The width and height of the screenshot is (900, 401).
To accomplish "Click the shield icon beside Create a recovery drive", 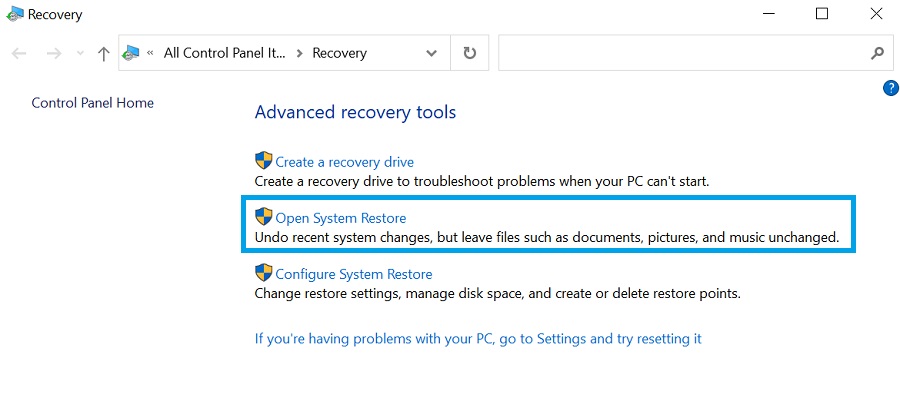I will click(264, 161).
